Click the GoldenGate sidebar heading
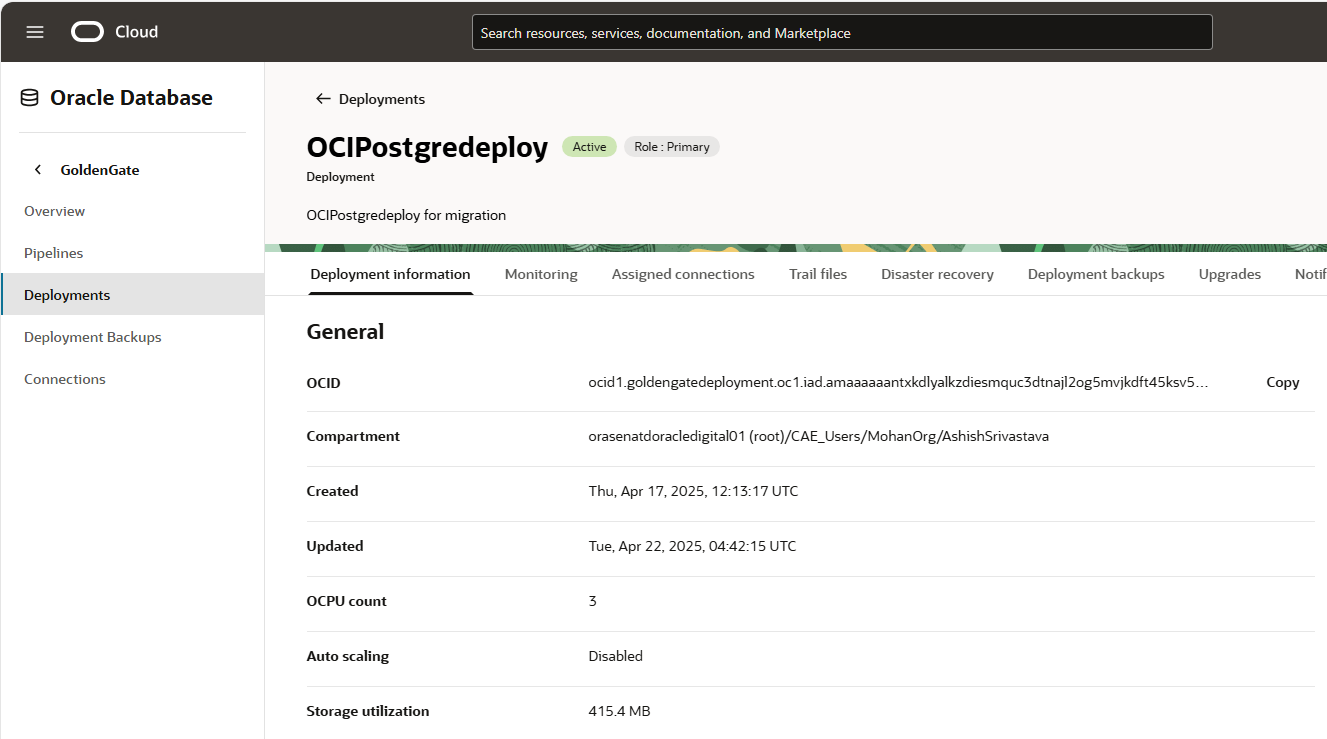Viewport: 1327px width, 739px height. [x=100, y=170]
